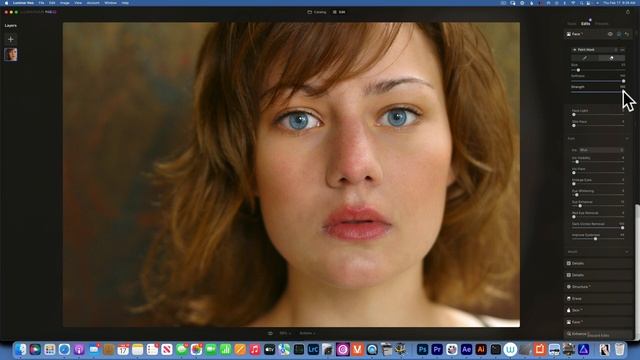Viewport: 640px width, 360px height.
Task: Open the zoom percentage dropdown
Action: [x=285, y=333]
